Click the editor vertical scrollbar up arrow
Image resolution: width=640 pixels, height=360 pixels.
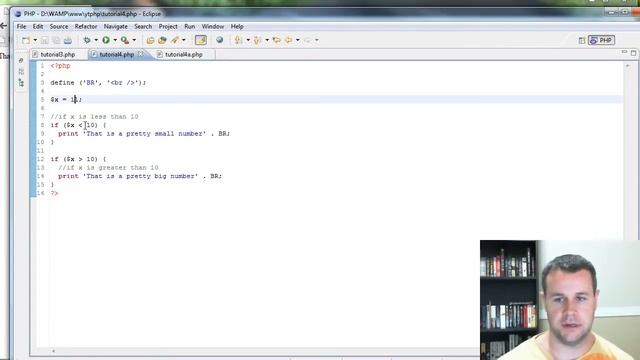628,66
